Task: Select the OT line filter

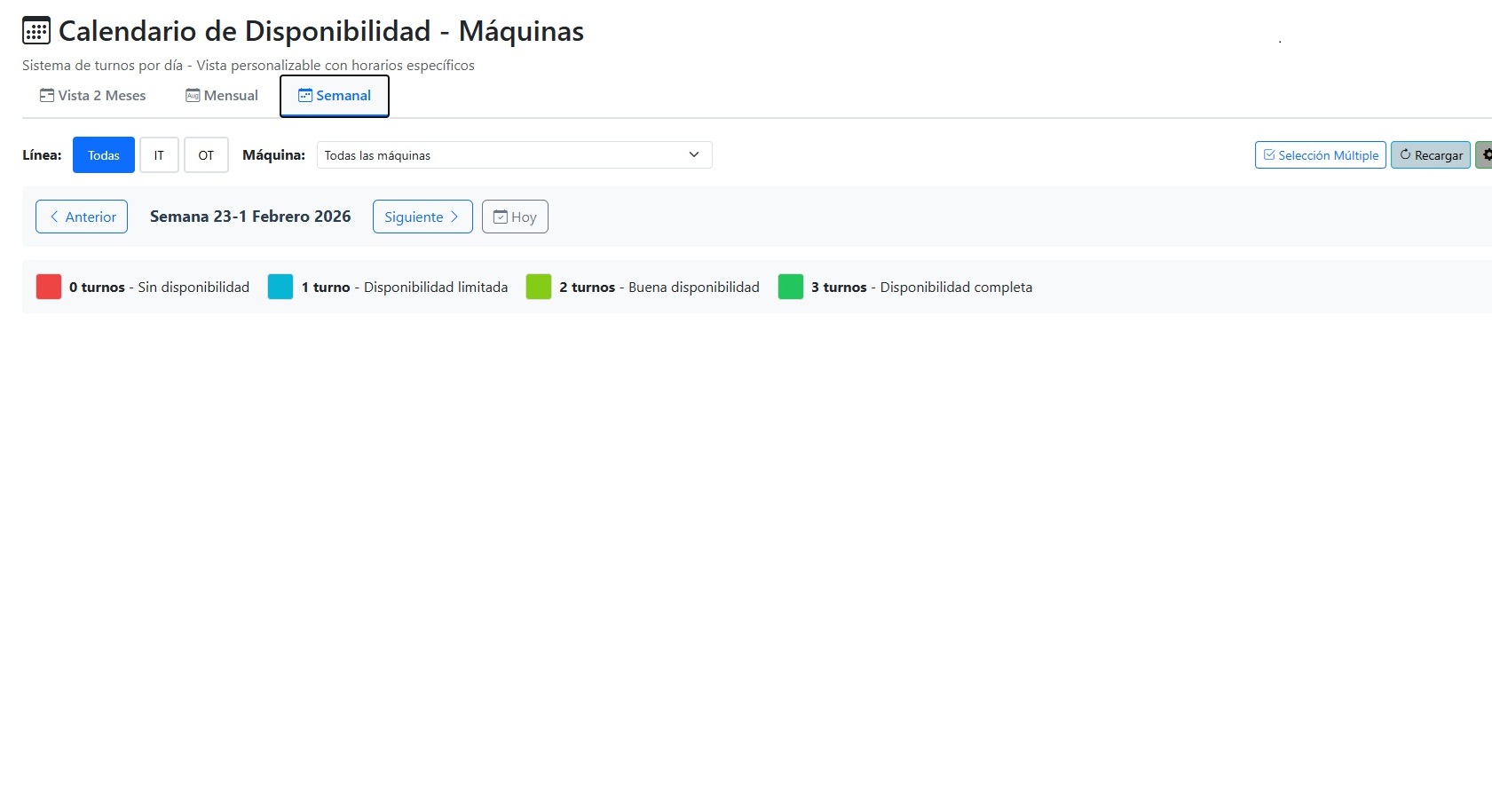Action: click(x=206, y=154)
